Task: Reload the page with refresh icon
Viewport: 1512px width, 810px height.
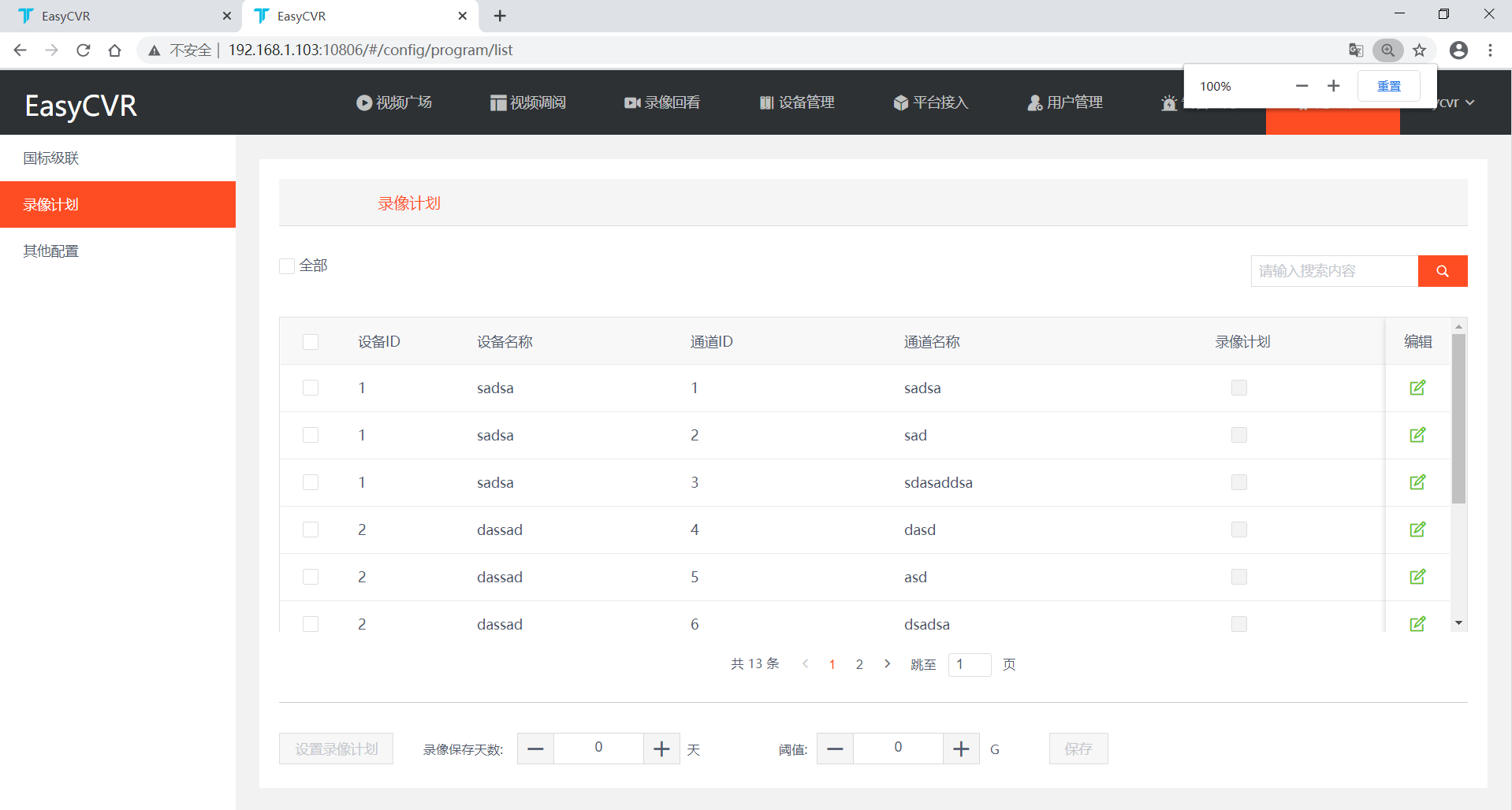Action: tap(84, 50)
